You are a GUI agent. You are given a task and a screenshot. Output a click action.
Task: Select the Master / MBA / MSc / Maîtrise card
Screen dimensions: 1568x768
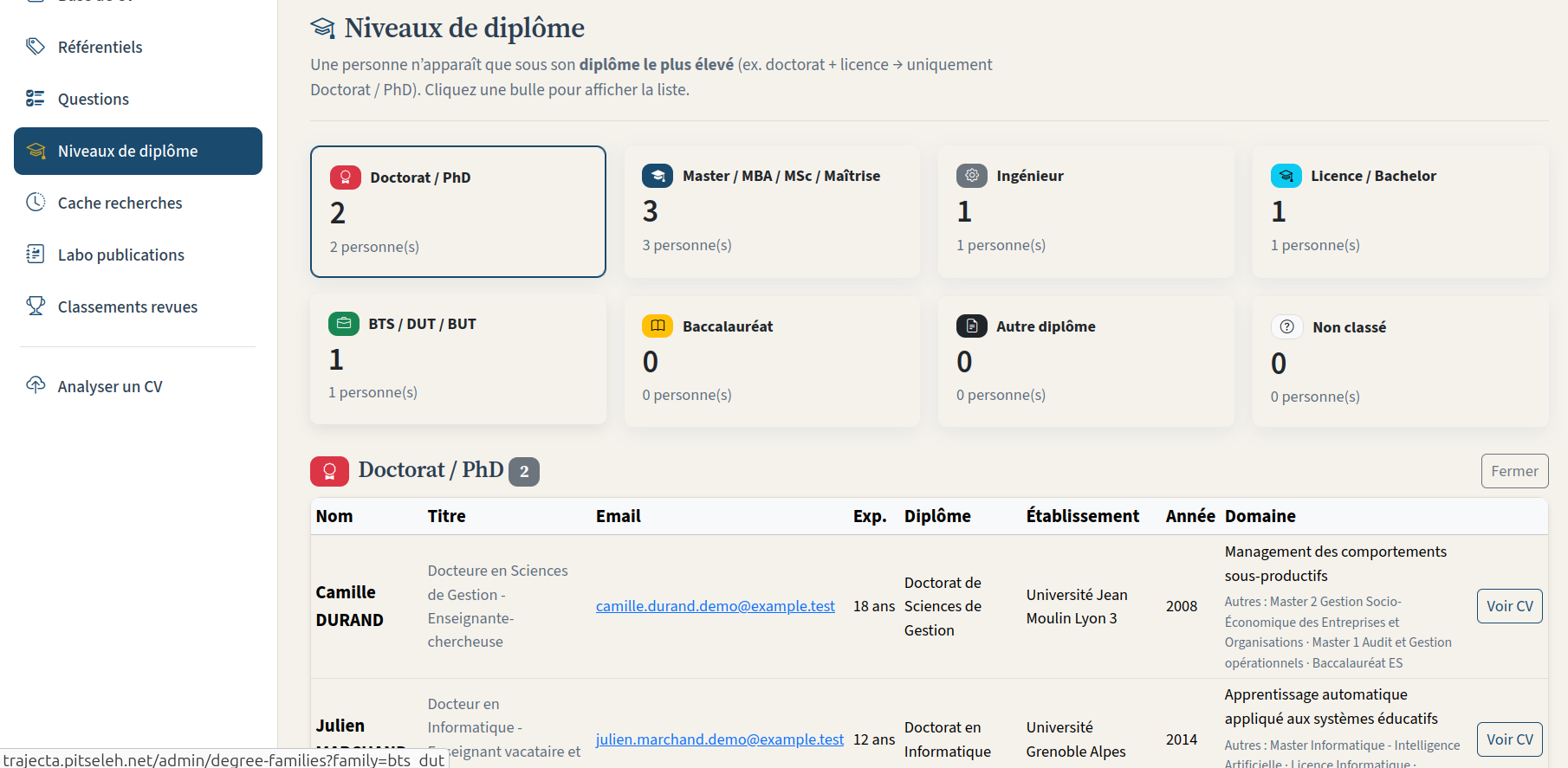(772, 211)
